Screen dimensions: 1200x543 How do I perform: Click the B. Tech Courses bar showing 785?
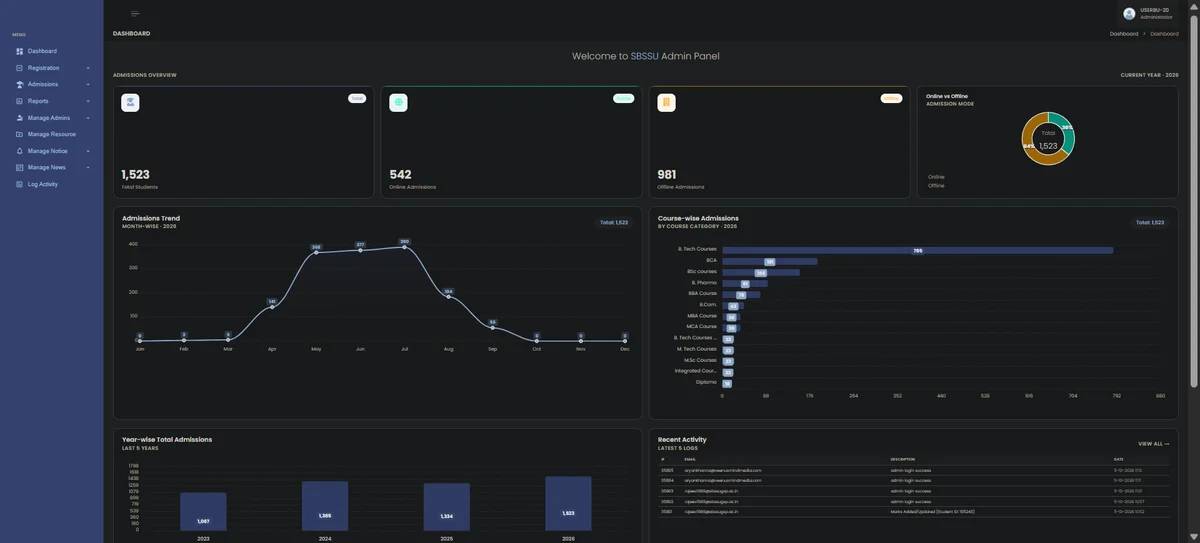click(918, 250)
